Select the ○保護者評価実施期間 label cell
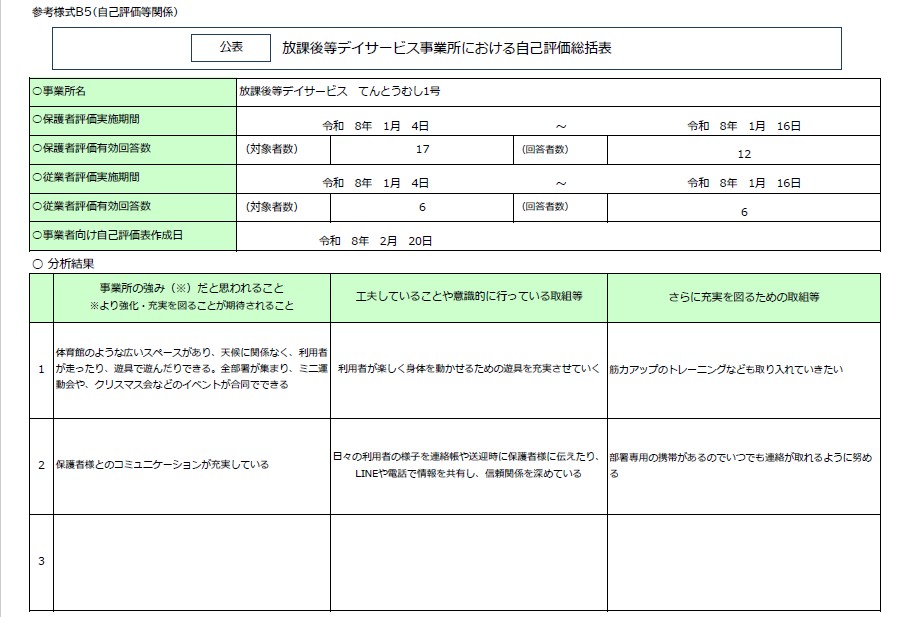 [x=132, y=120]
